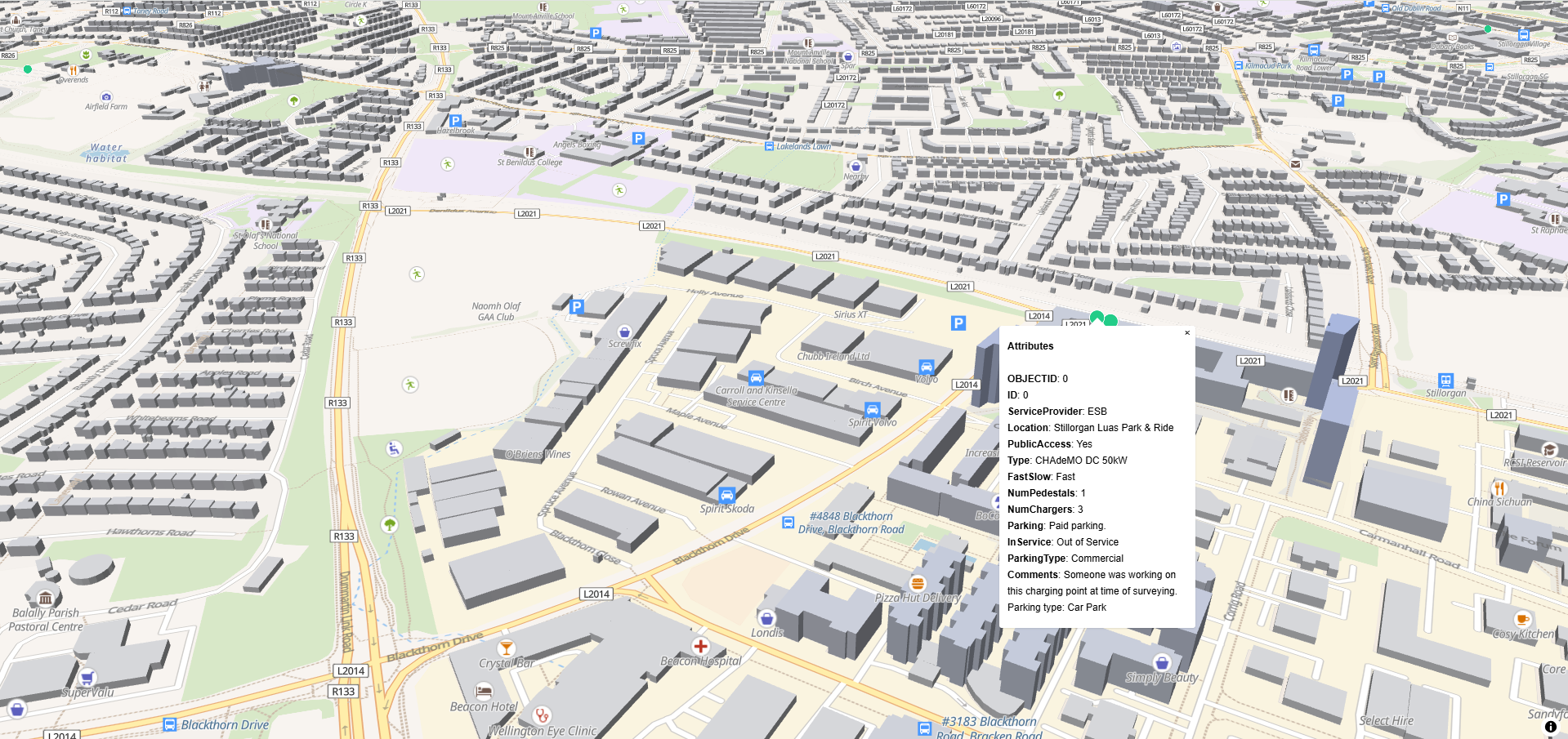Select the parking icon beside Chubb Ireland Ltd

[x=959, y=323]
